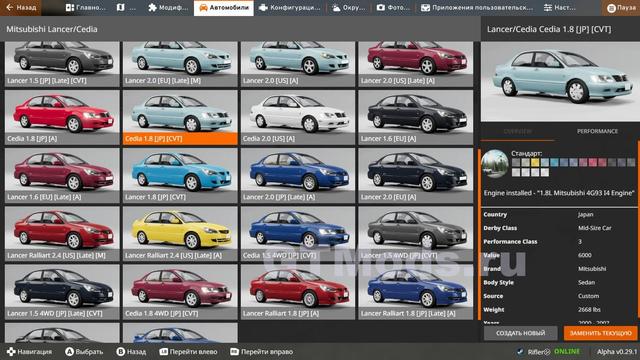Select the cyan Lancer 1.8 [JP] [CVT]
The image size is (640, 360).
(180, 176)
